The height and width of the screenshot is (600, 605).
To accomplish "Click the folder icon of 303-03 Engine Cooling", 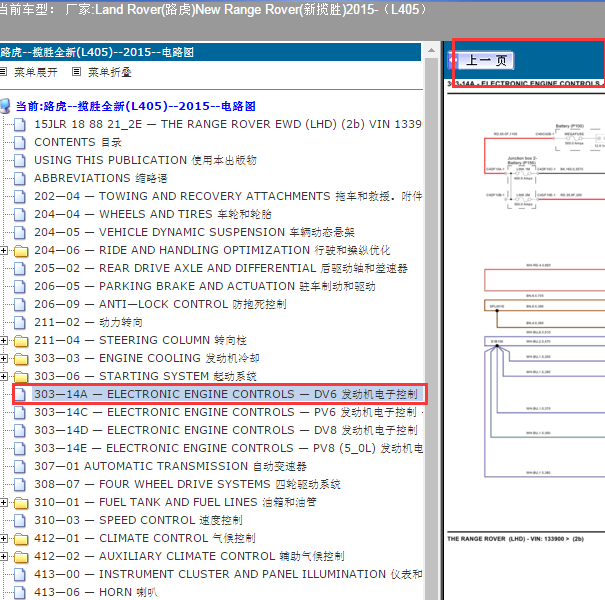I will coord(21,359).
